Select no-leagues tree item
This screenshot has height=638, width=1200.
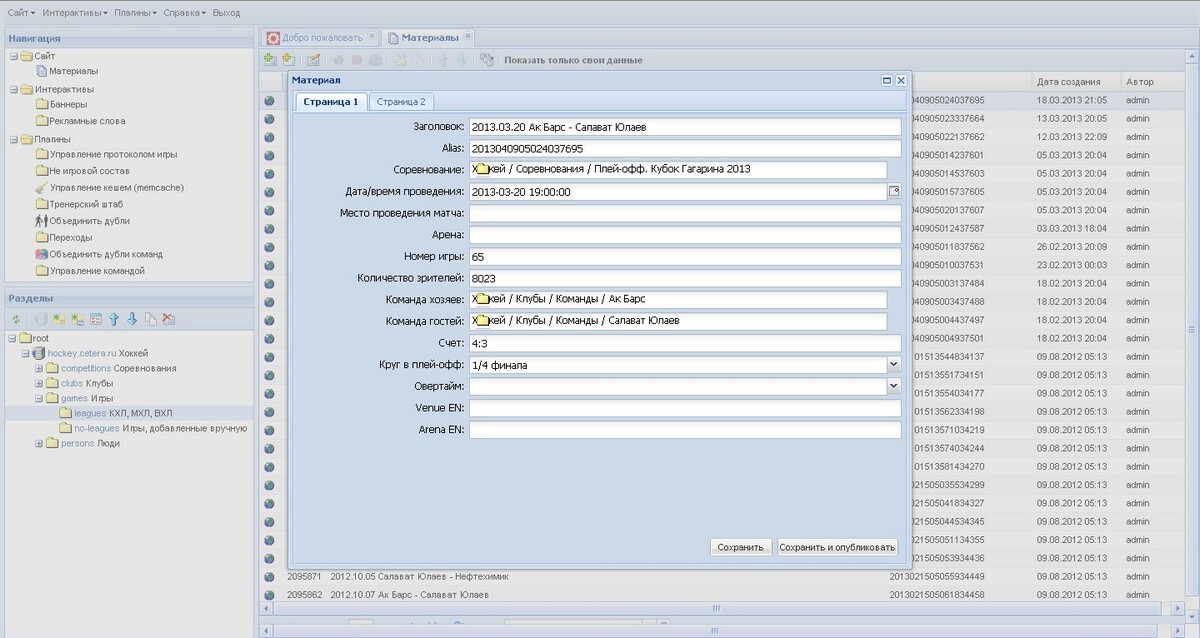tap(96, 428)
